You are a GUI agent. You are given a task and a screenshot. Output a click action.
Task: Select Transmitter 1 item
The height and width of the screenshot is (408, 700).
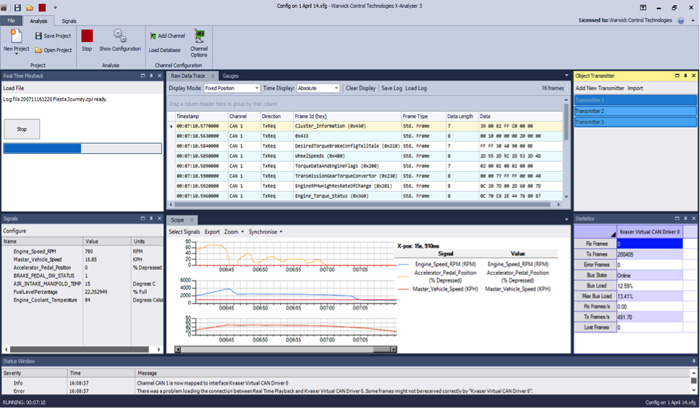point(635,100)
